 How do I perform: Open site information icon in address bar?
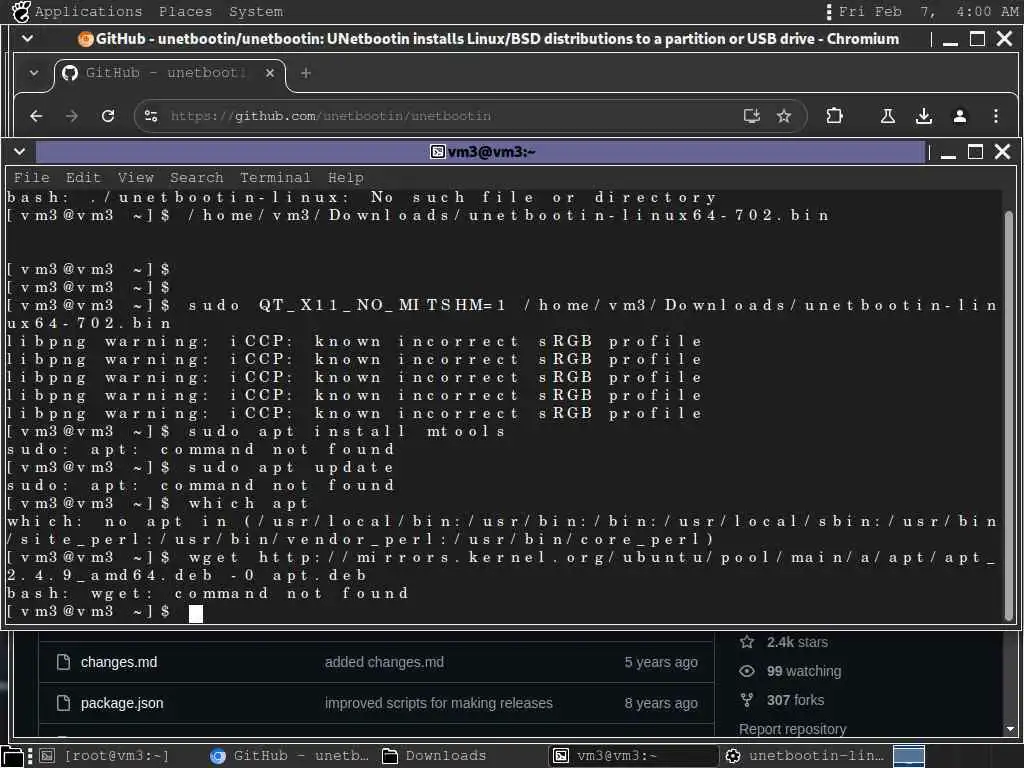coord(151,116)
